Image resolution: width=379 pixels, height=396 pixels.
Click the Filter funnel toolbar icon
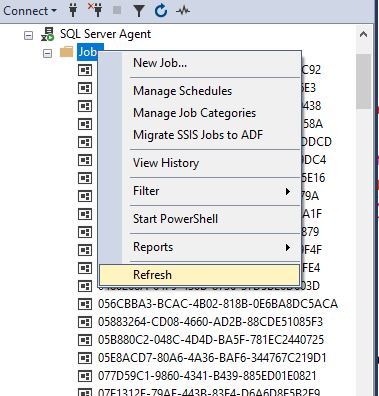tap(139, 11)
